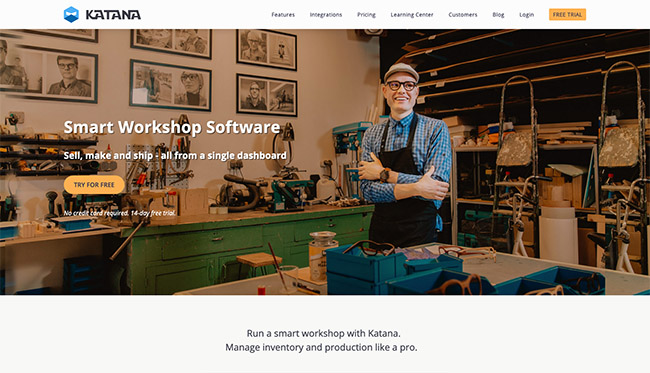Open the Integrations page
Screen dimensions: 650x373
(326, 15)
